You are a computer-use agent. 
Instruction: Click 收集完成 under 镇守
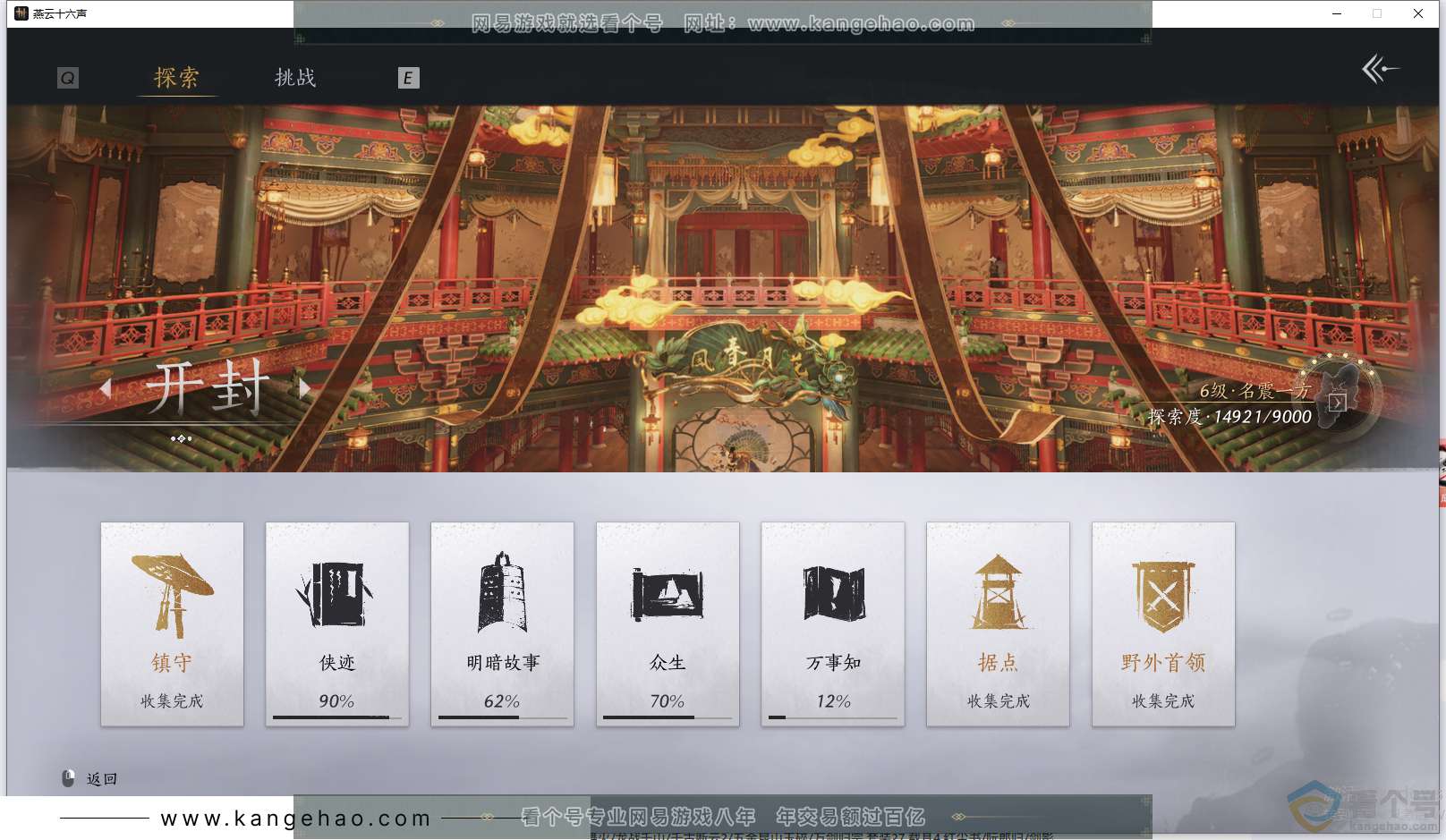point(172,701)
